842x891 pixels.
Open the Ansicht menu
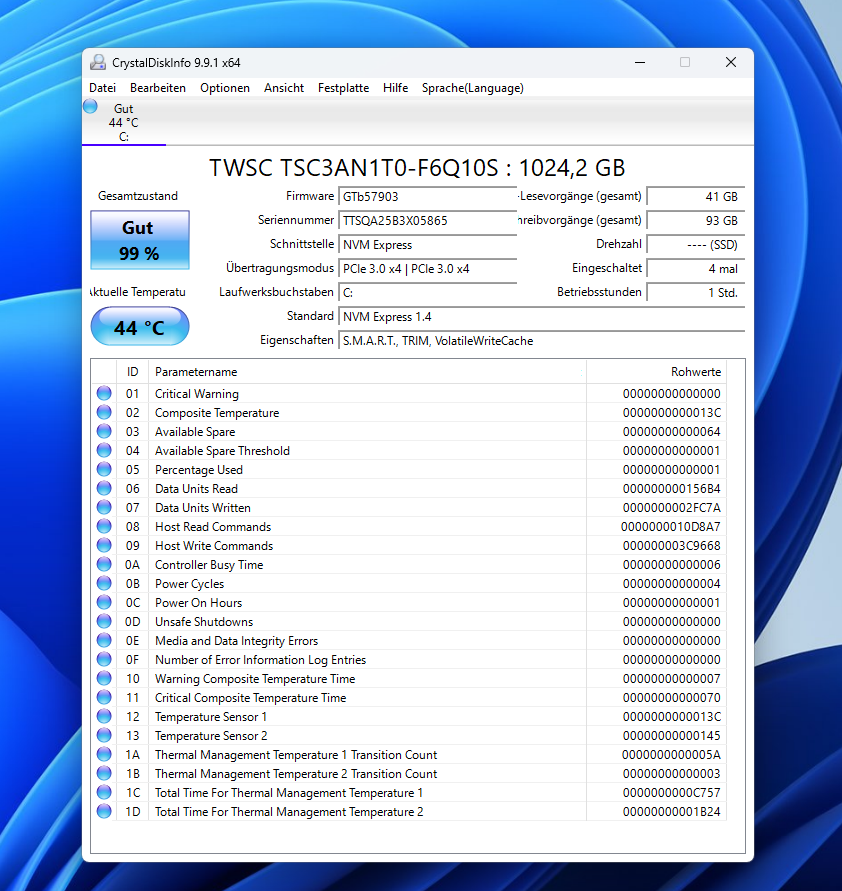click(x=284, y=88)
